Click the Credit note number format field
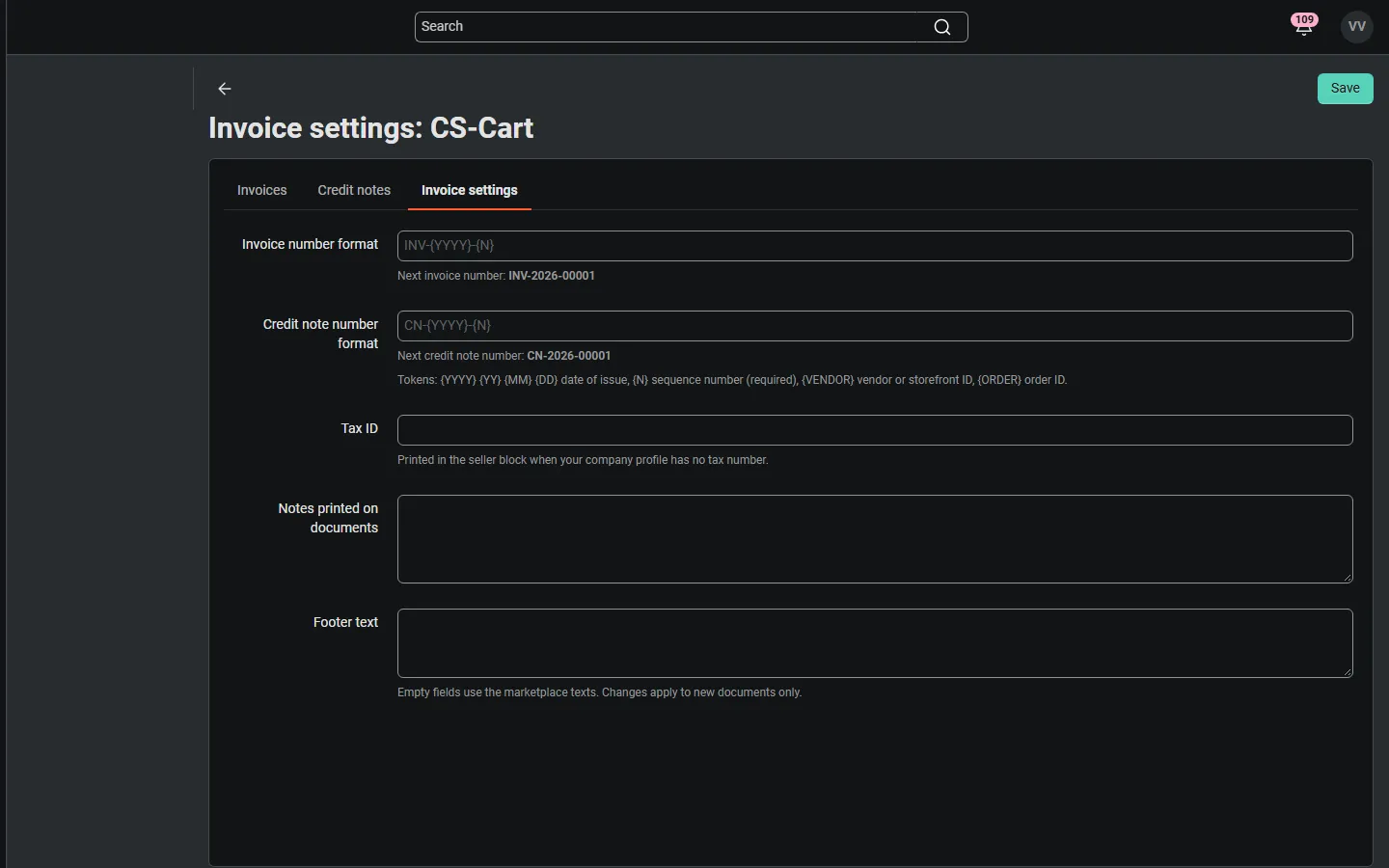 point(875,326)
